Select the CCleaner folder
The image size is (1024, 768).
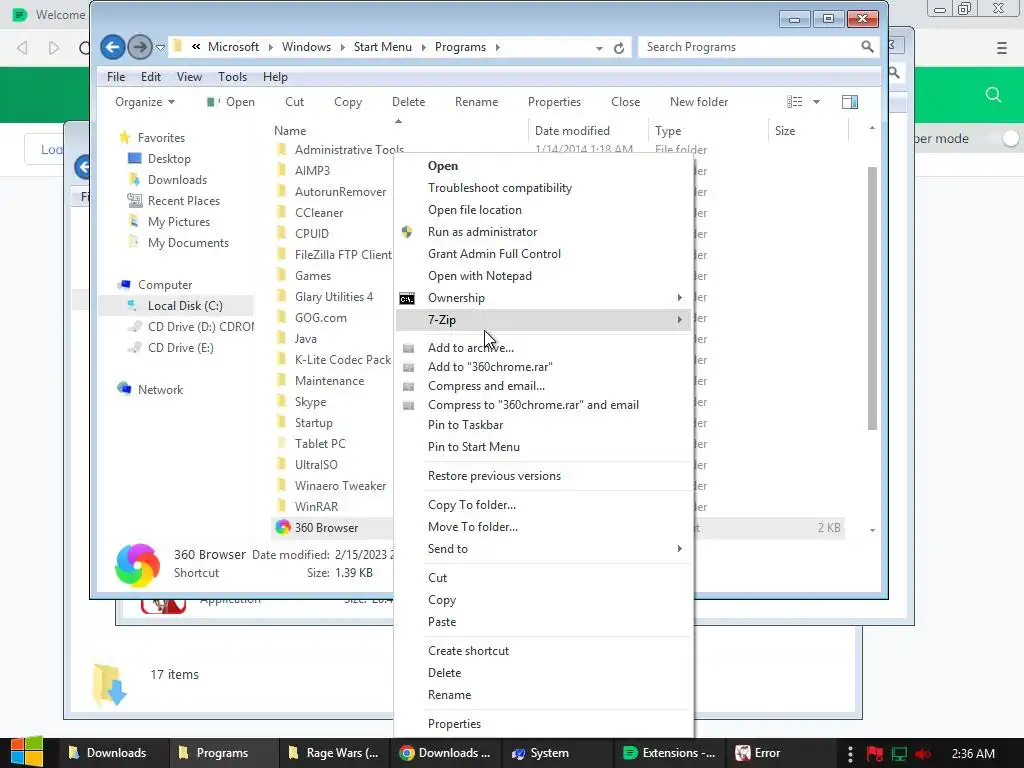pyautogui.click(x=319, y=212)
